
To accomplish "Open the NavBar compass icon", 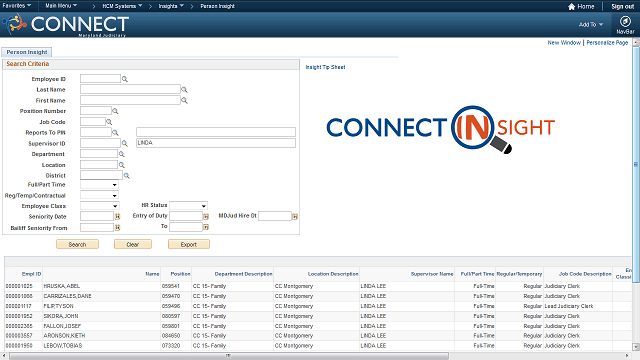I will tap(625, 21).
